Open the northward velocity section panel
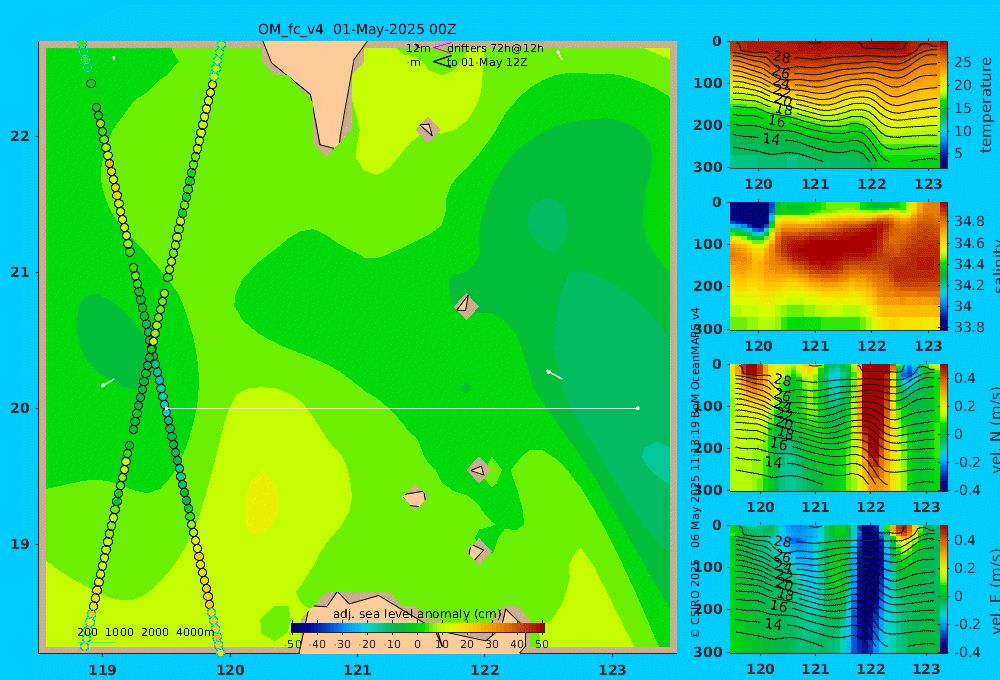The width and height of the screenshot is (1000, 680). 834,427
